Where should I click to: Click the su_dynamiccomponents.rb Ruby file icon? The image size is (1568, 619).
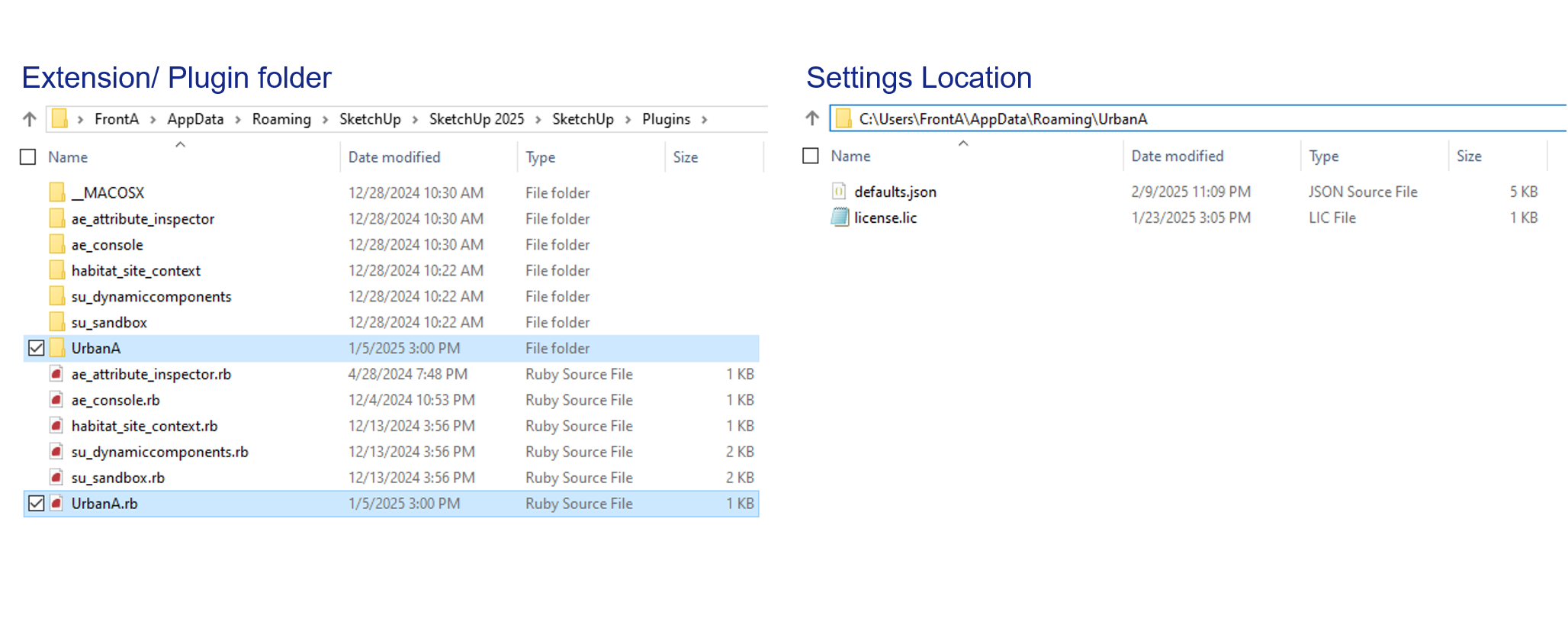coord(56,452)
